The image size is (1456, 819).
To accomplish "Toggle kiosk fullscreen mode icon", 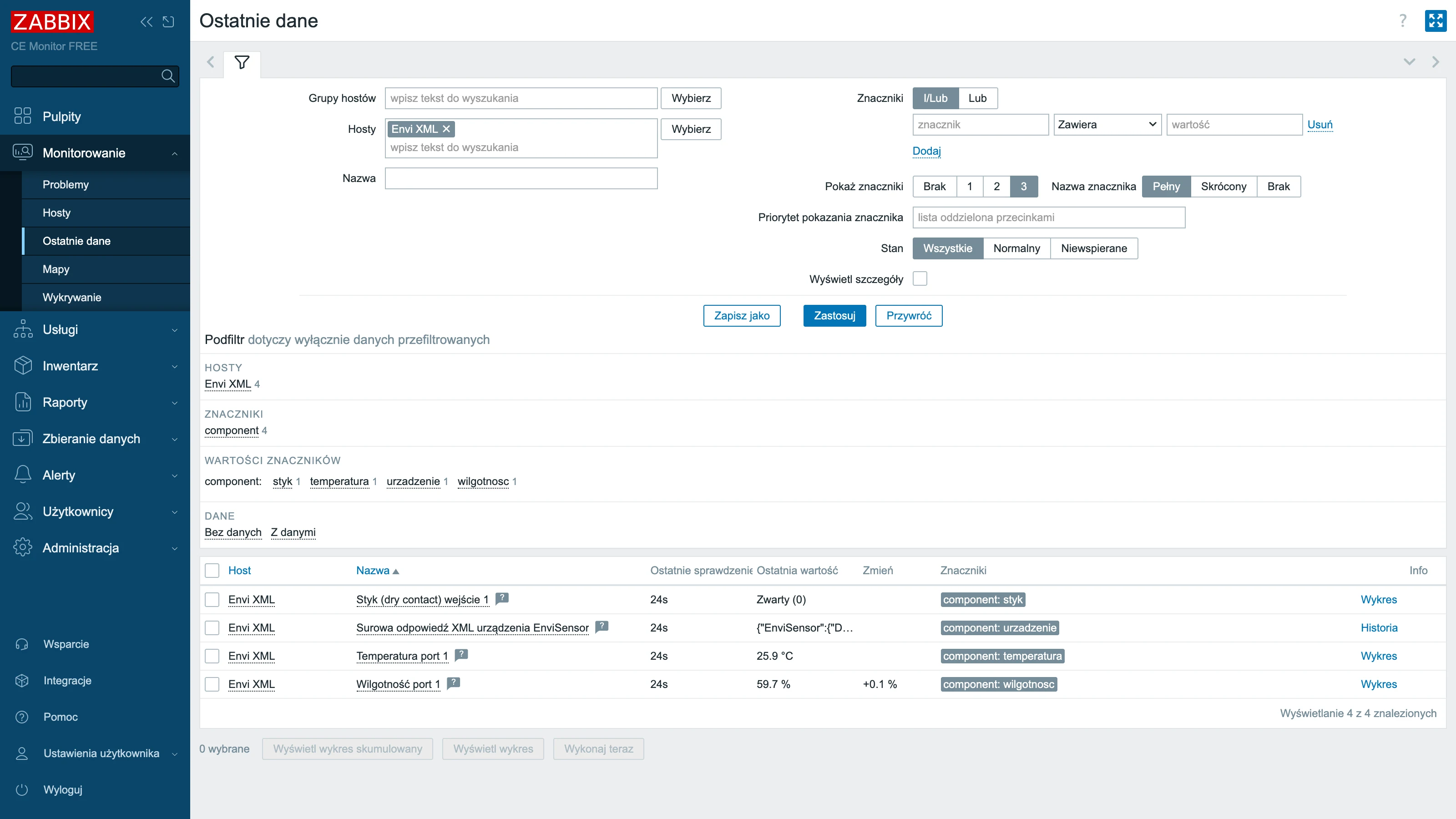I will 1435,21.
